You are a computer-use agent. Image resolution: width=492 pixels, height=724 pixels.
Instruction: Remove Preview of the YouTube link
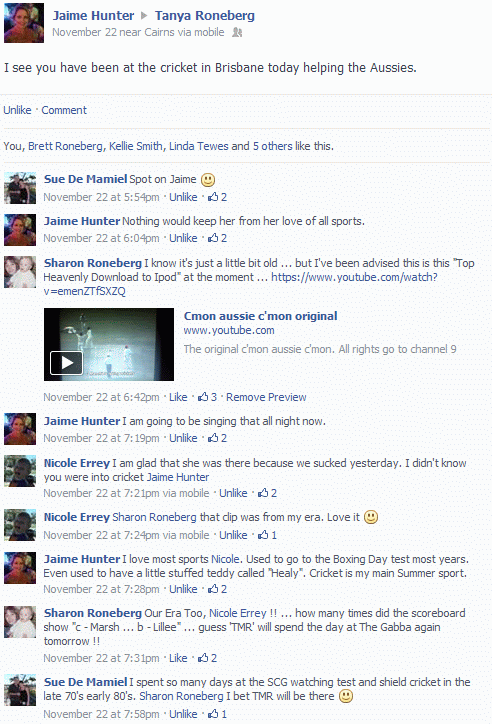point(266,397)
